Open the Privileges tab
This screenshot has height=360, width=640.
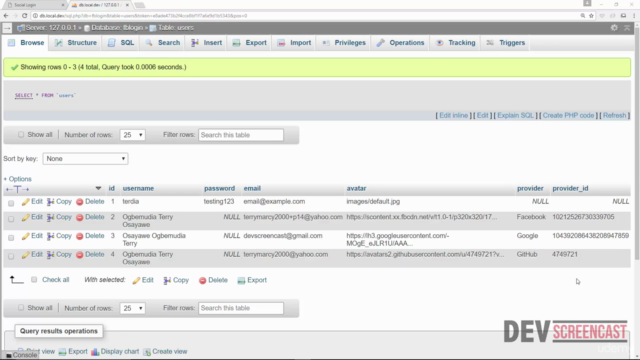pos(344,42)
